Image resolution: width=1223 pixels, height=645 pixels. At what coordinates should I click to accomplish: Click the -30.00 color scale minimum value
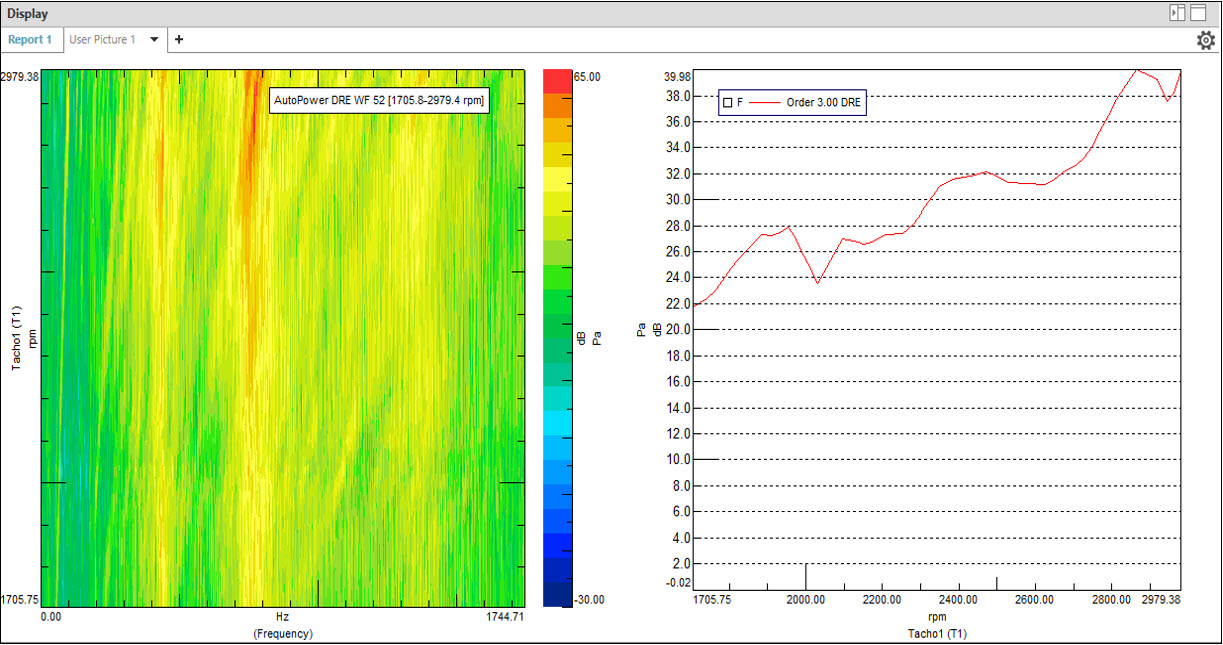click(x=587, y=599)
